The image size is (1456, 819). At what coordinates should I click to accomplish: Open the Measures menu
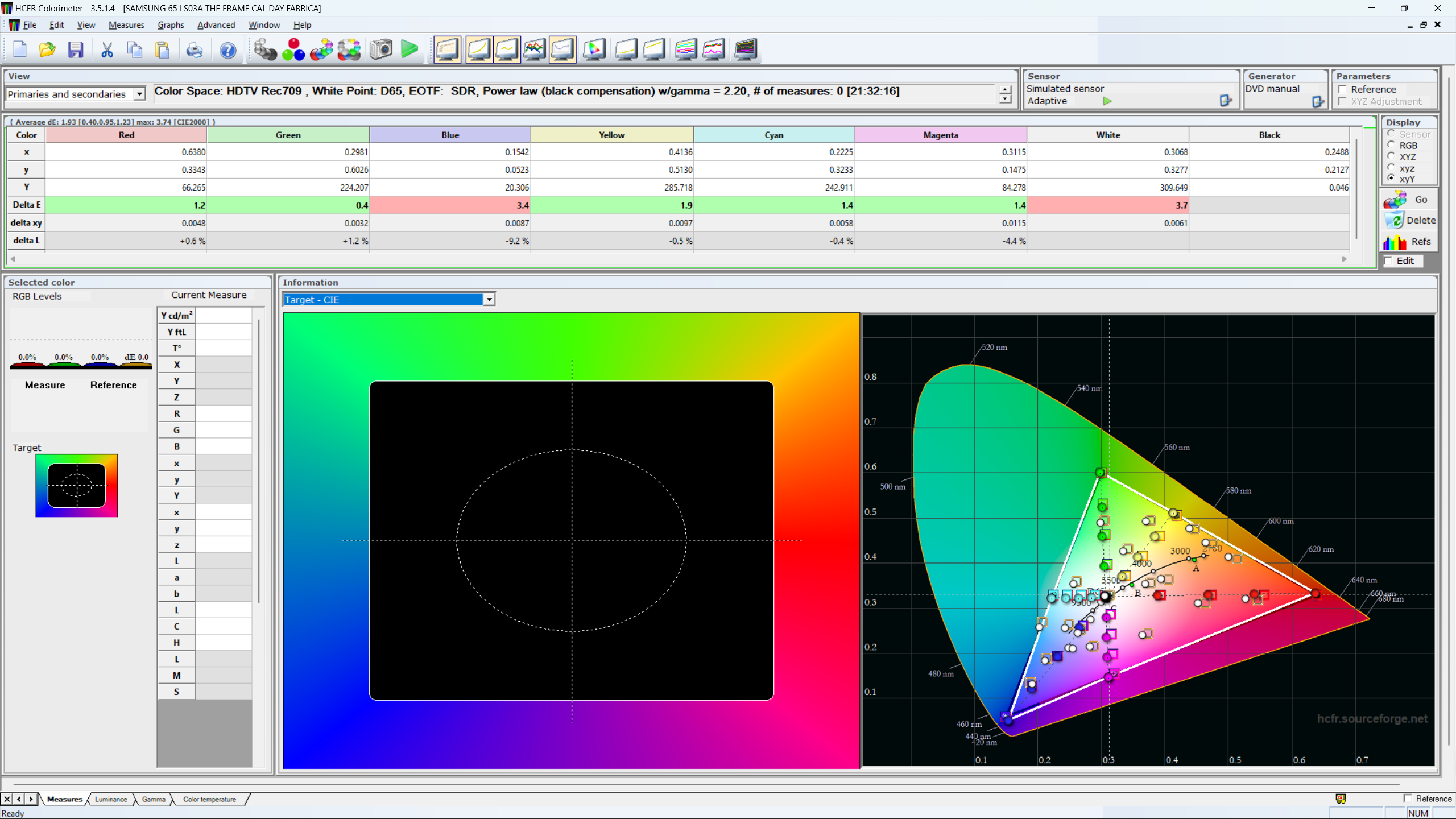coord(126,25)
